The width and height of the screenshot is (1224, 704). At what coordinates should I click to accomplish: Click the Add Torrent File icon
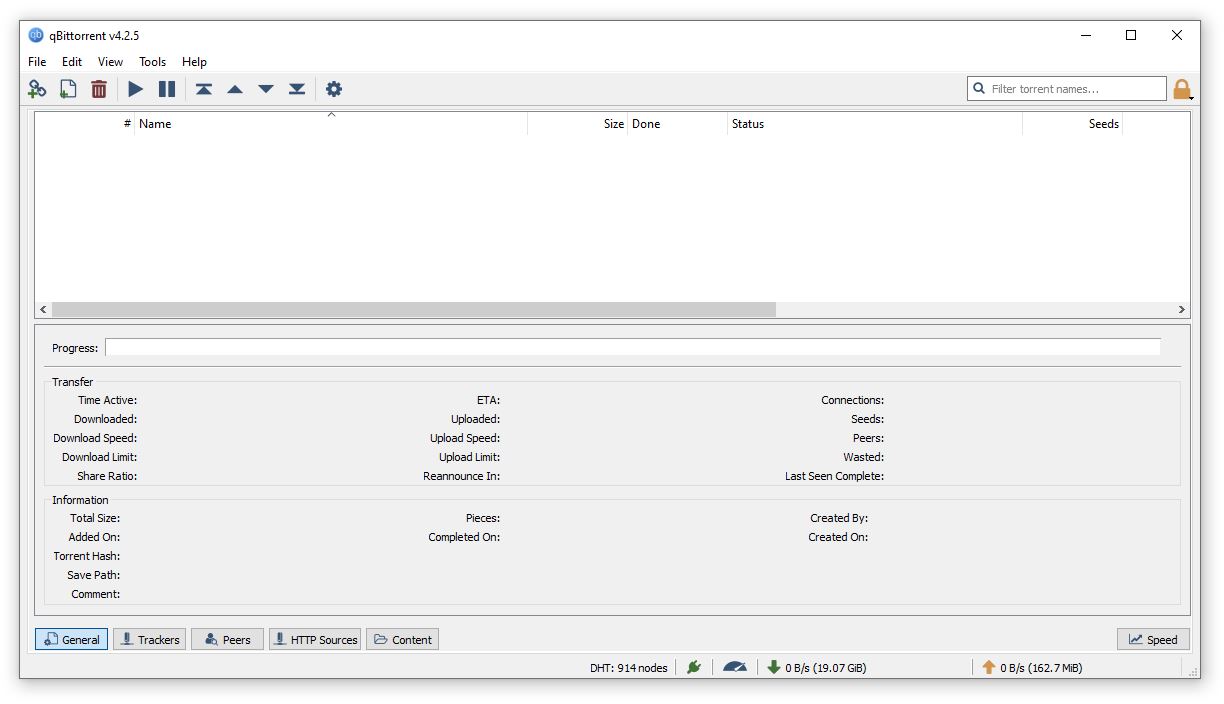pyautogui.click(x=68, y=89)
